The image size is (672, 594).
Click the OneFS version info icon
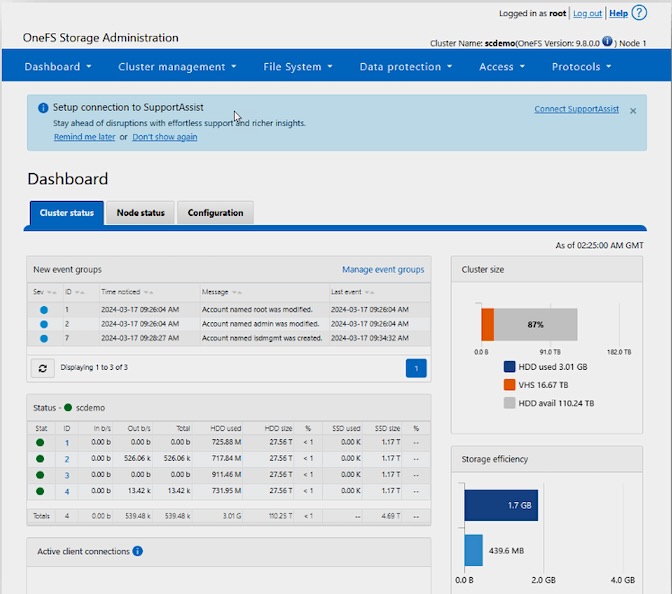tap(607, 41)
